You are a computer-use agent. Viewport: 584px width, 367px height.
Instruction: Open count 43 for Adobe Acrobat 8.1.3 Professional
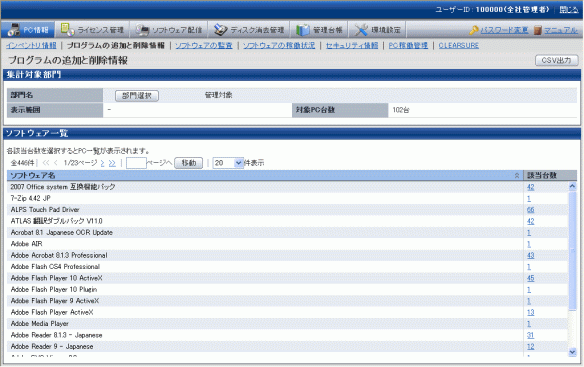[531, 256]
